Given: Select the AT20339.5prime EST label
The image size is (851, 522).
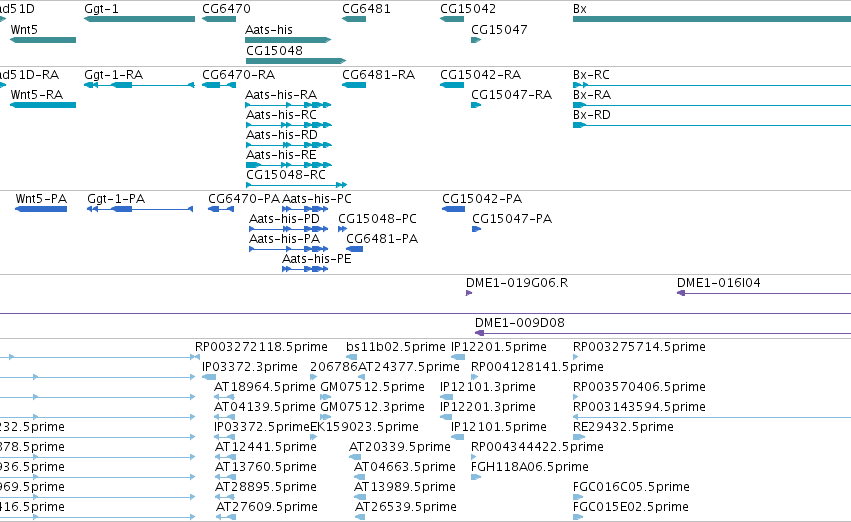Looking at the screenshot, I should (x=400, y=448).
